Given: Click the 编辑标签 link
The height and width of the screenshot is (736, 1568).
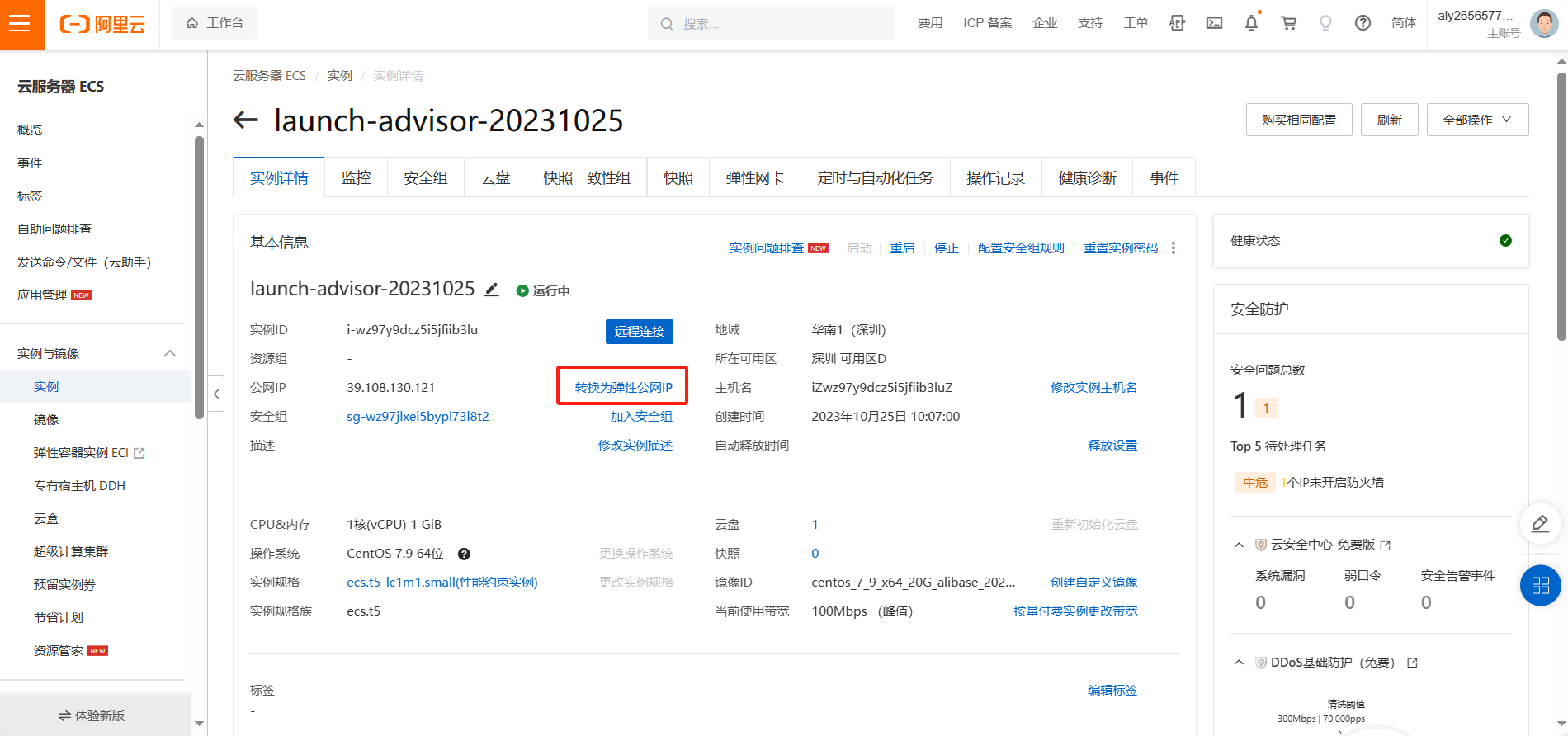Looking at the screenshot, I should pos(1112,690).
